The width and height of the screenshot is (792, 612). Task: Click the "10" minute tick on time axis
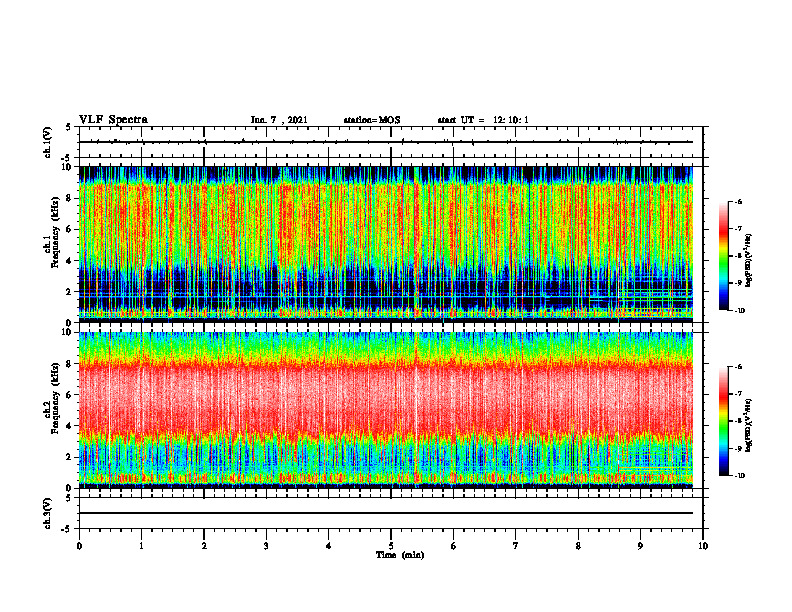coord(703,546)
